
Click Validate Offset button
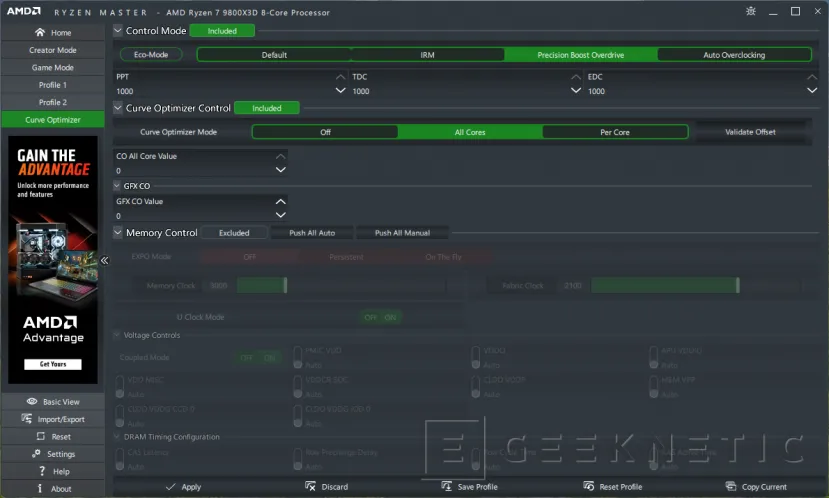pos(750,132)
